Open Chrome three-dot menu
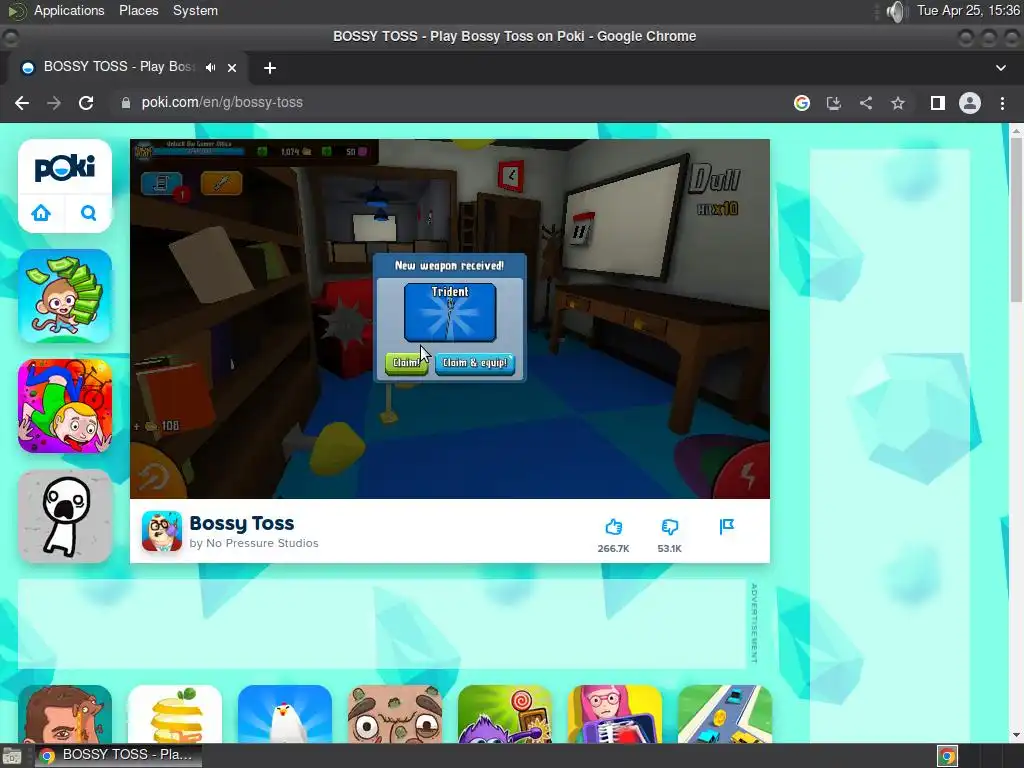The width and height of the screenshot is (1024, 768). click(x=1002, y=103)
